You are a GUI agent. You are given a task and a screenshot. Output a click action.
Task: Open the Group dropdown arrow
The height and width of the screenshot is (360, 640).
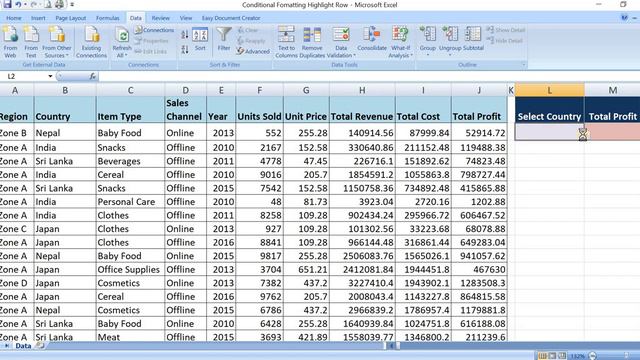coord(428,54)
